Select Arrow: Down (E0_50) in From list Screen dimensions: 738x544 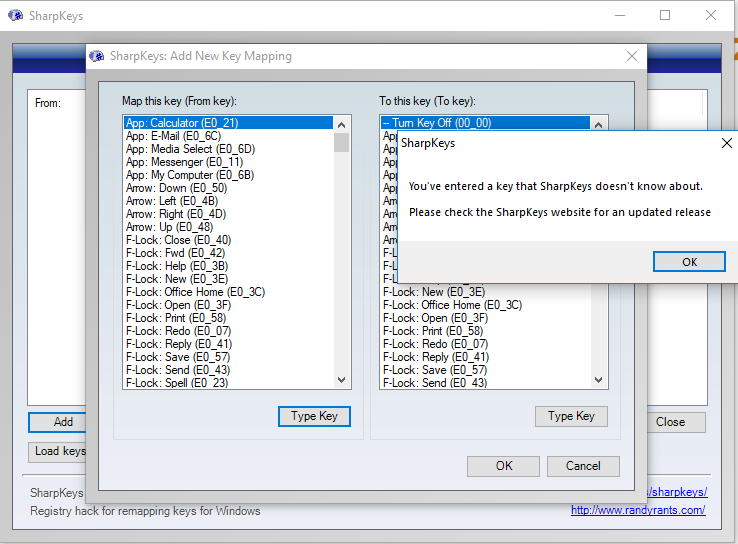click(x=228, y=188)
